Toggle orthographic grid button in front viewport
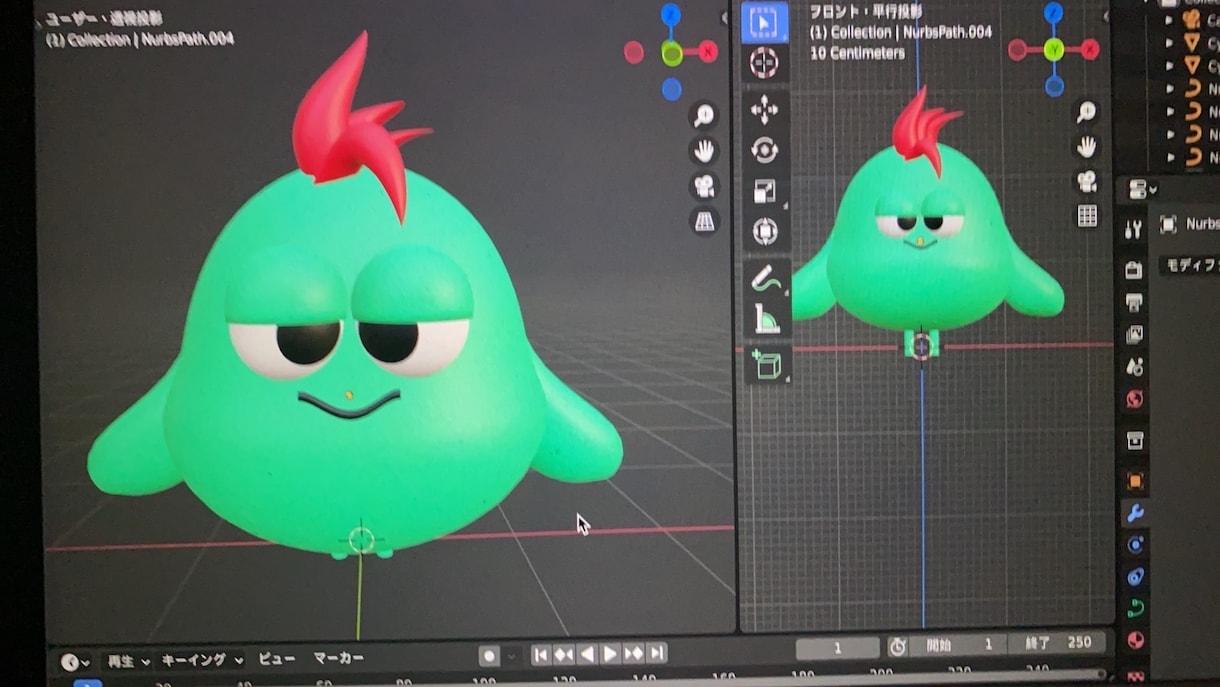1220x687 pixels. coord(1087,215)
